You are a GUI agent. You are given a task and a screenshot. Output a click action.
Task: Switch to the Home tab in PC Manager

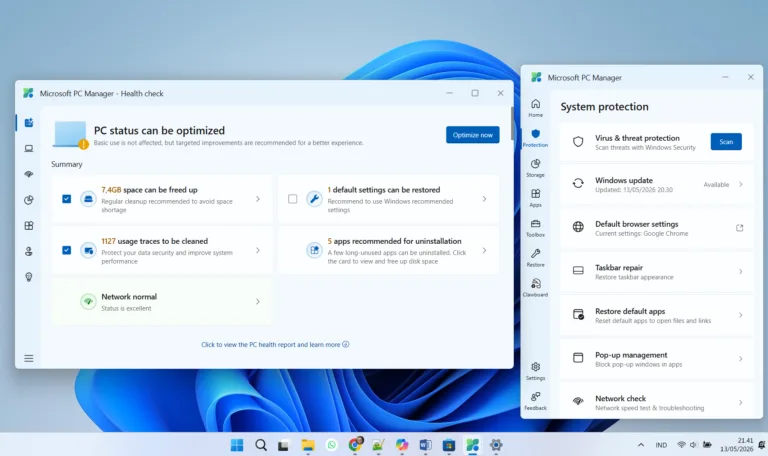535,108
